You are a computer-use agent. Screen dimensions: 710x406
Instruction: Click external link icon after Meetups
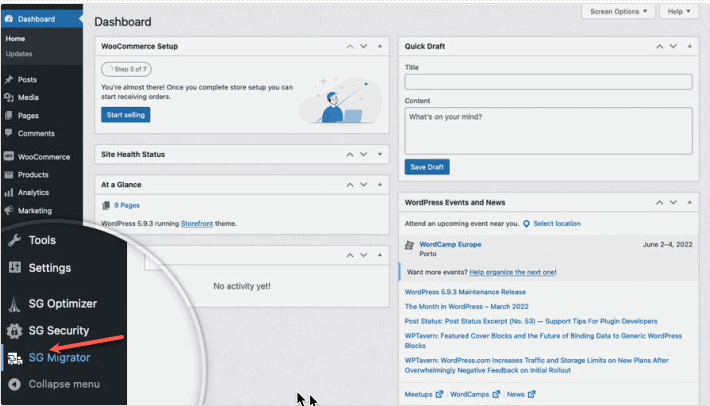[x=439, y=394]
